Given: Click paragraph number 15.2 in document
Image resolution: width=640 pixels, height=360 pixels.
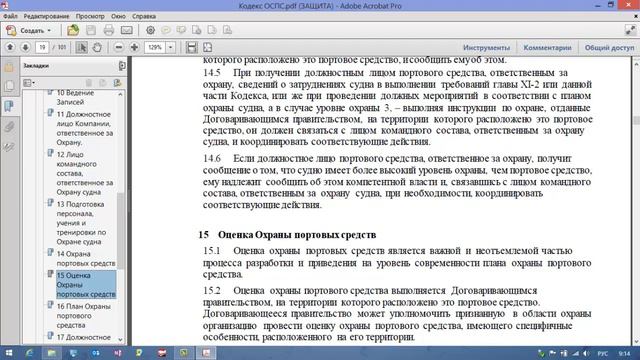Looking at the screenshot, I should (212, 291).
